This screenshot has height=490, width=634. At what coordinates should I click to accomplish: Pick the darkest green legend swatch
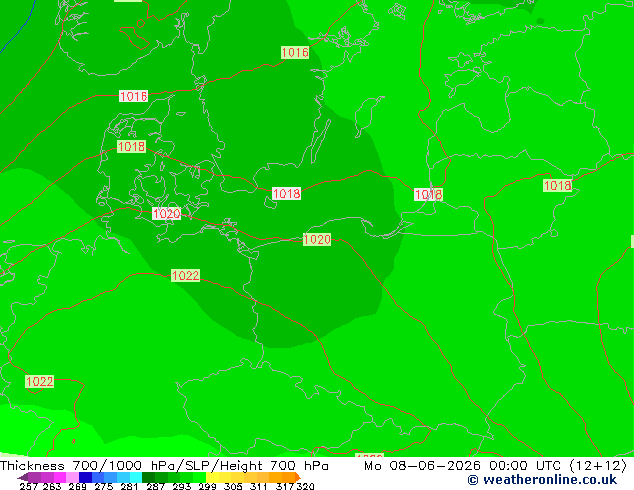tap(148, 477)
